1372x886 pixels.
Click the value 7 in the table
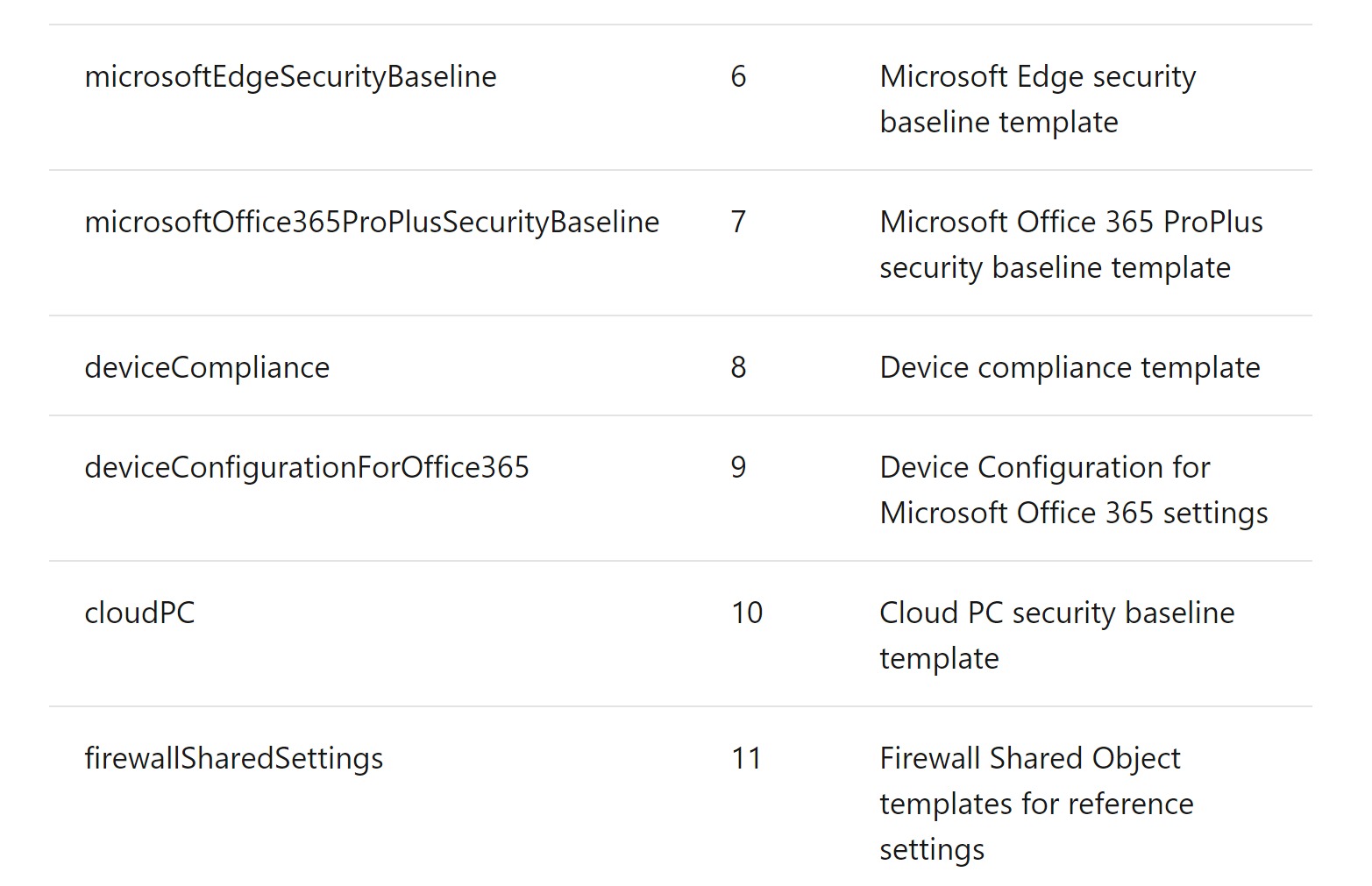click(738, 223)
